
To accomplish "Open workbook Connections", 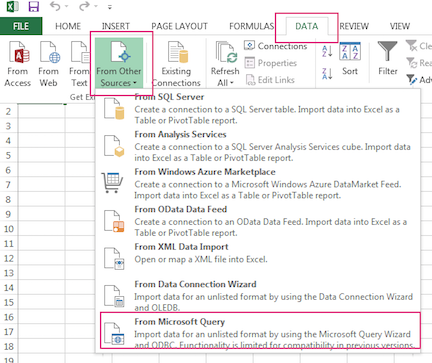I will (x=275, y=46).
